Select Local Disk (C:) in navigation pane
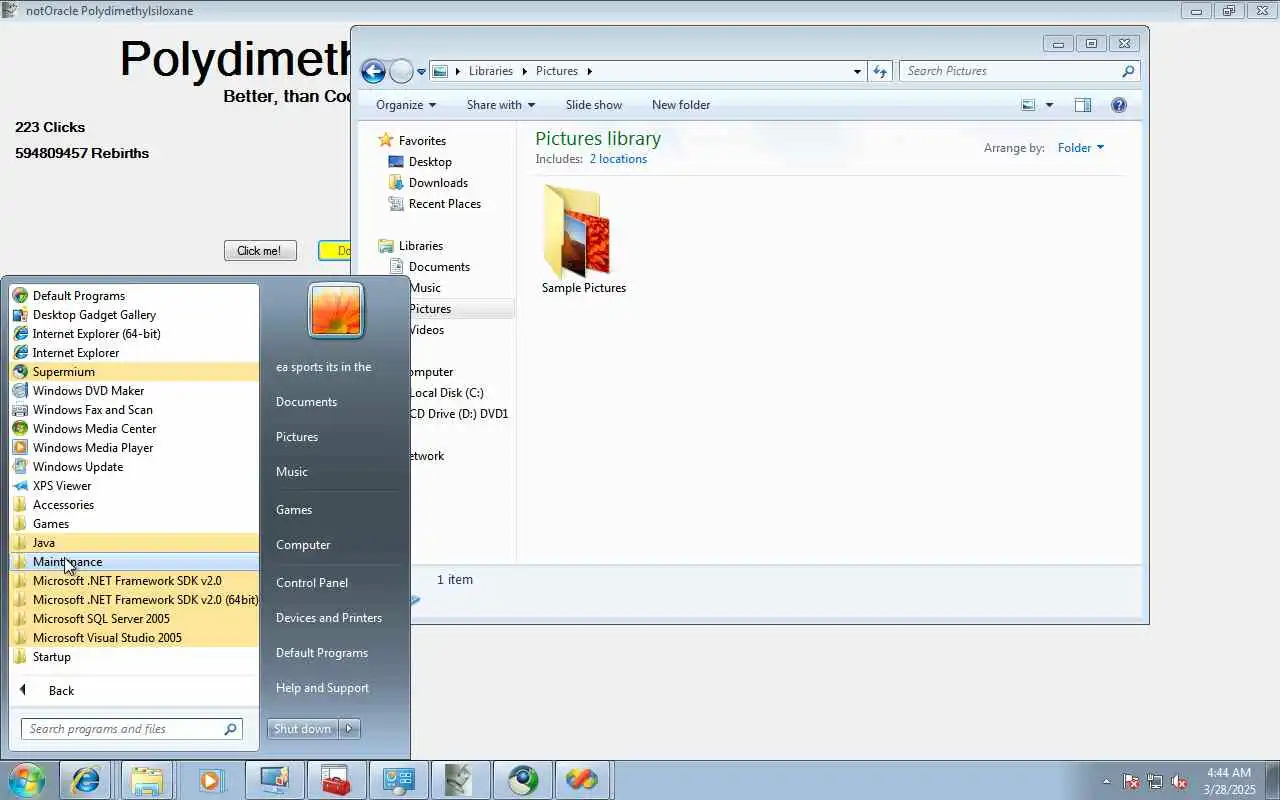This screenshot has height=800, width=1280. click(446, 393)
